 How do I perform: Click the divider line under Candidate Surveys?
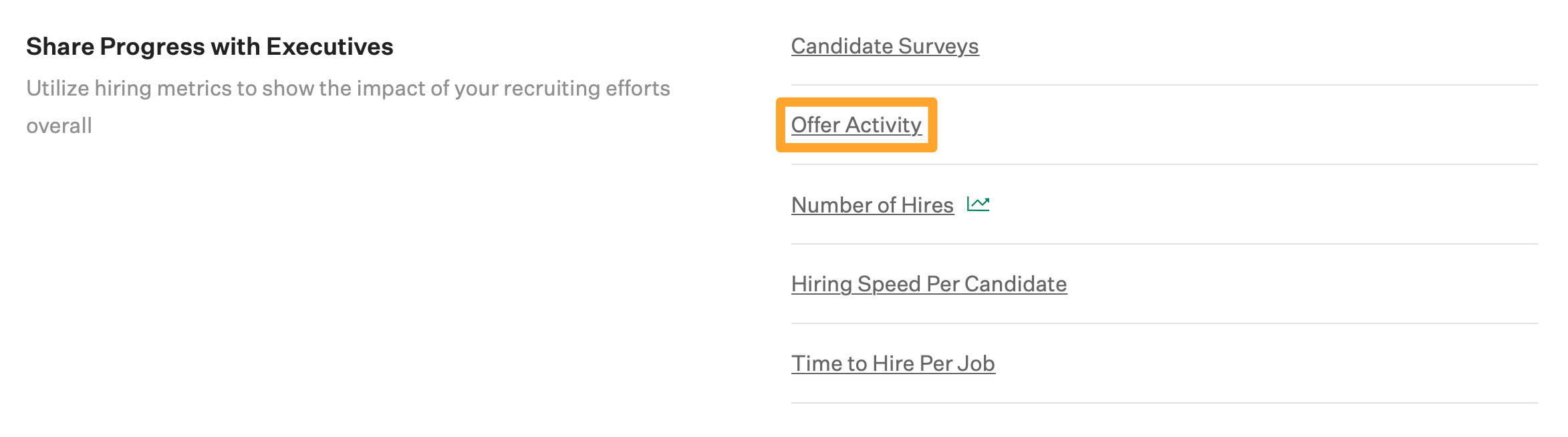(x=1136, y=84)
